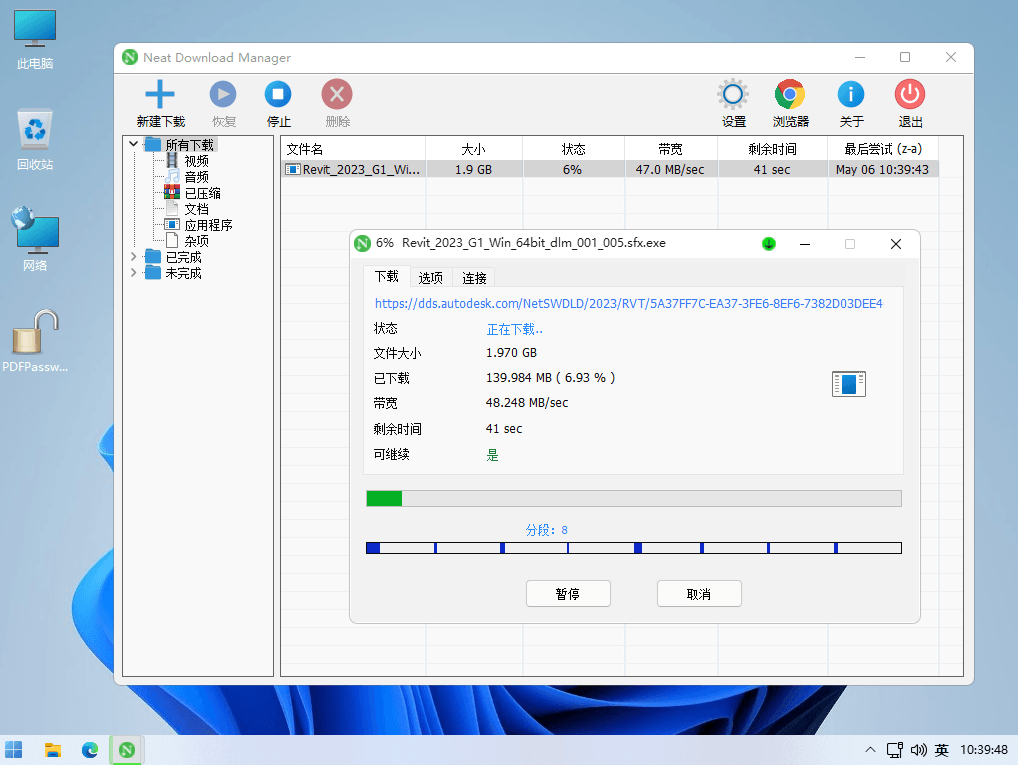The width and height of the screenshot is (1018, 765).
Task: Click the 47.0 MB/sec bandwidth cell
Action: [x=670, y=169]
